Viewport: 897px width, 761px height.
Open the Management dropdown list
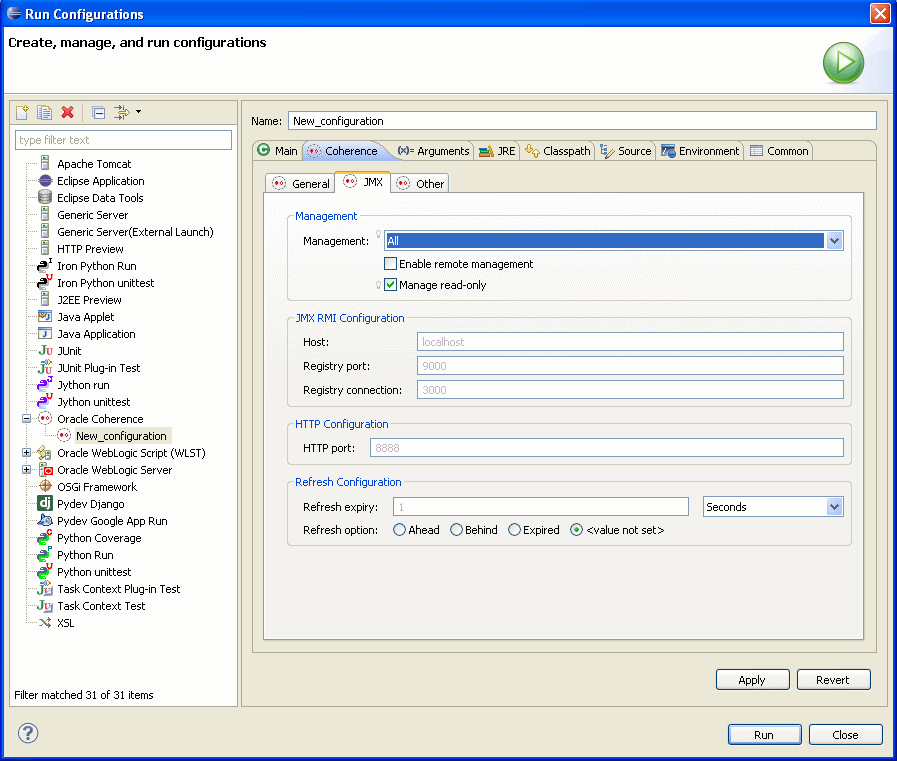835,241
